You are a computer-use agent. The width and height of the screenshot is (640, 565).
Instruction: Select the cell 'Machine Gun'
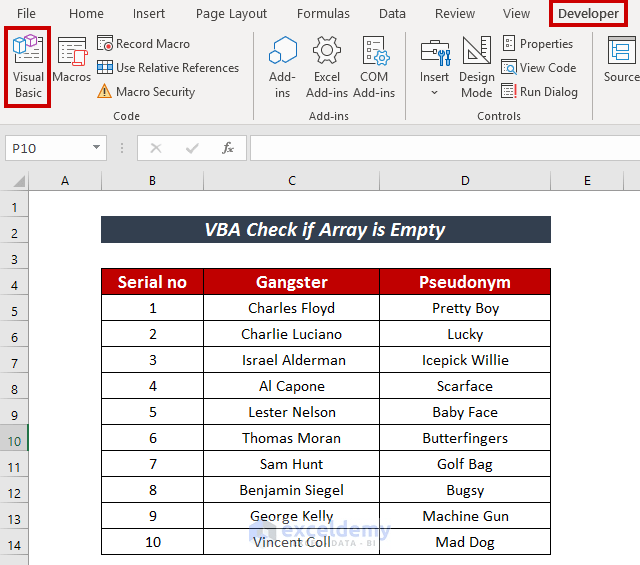[x=465, y=516]
